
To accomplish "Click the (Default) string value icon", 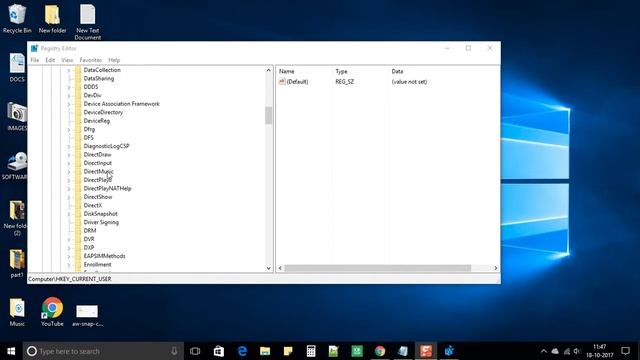I will 282,82.
